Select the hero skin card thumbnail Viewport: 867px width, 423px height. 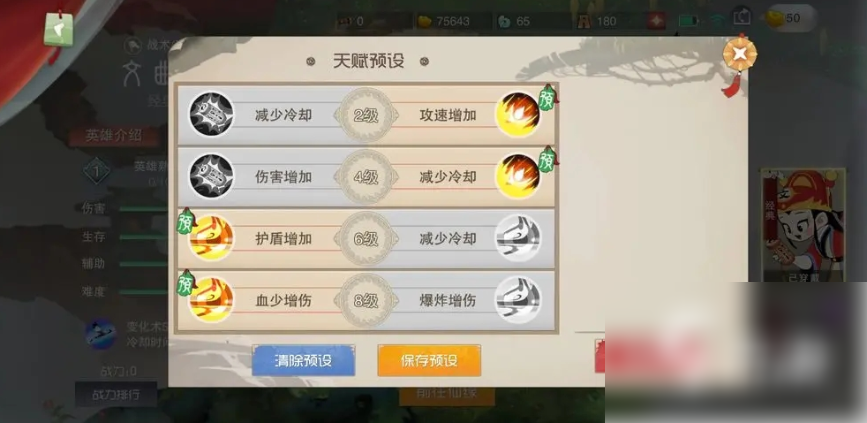pos(803,224)
